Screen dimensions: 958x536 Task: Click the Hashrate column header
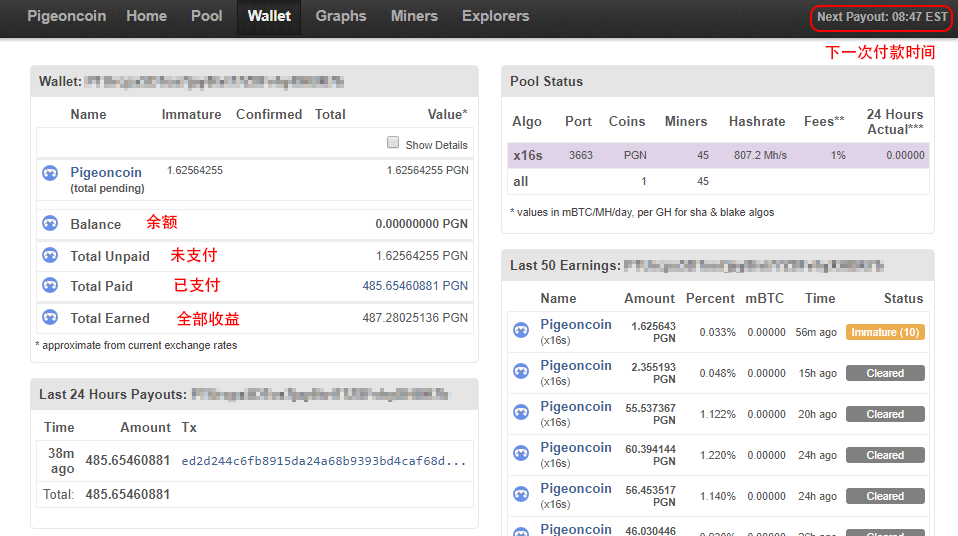757,121
